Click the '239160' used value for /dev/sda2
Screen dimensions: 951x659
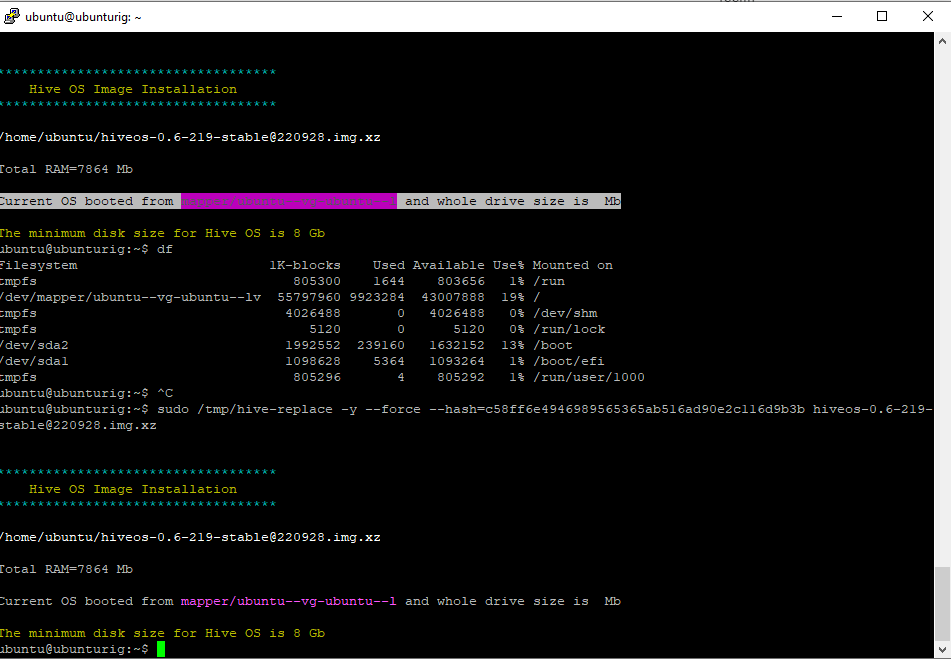[x=381, y=346]
